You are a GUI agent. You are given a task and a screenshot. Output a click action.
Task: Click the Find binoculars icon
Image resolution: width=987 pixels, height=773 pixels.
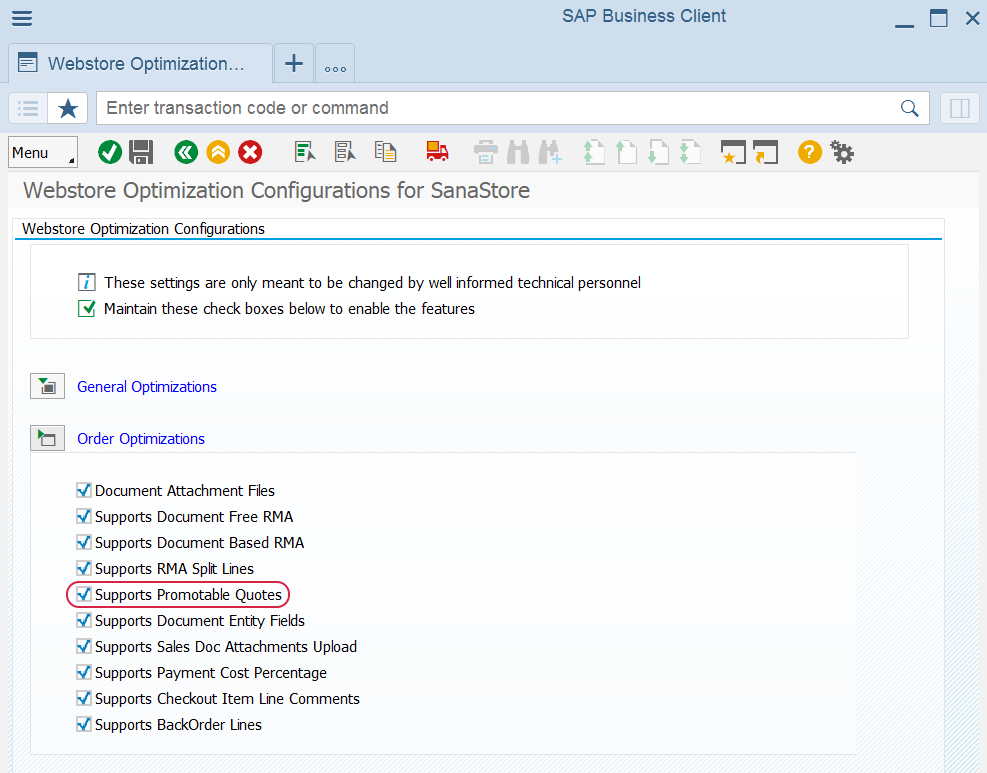[x=518, y=152]
